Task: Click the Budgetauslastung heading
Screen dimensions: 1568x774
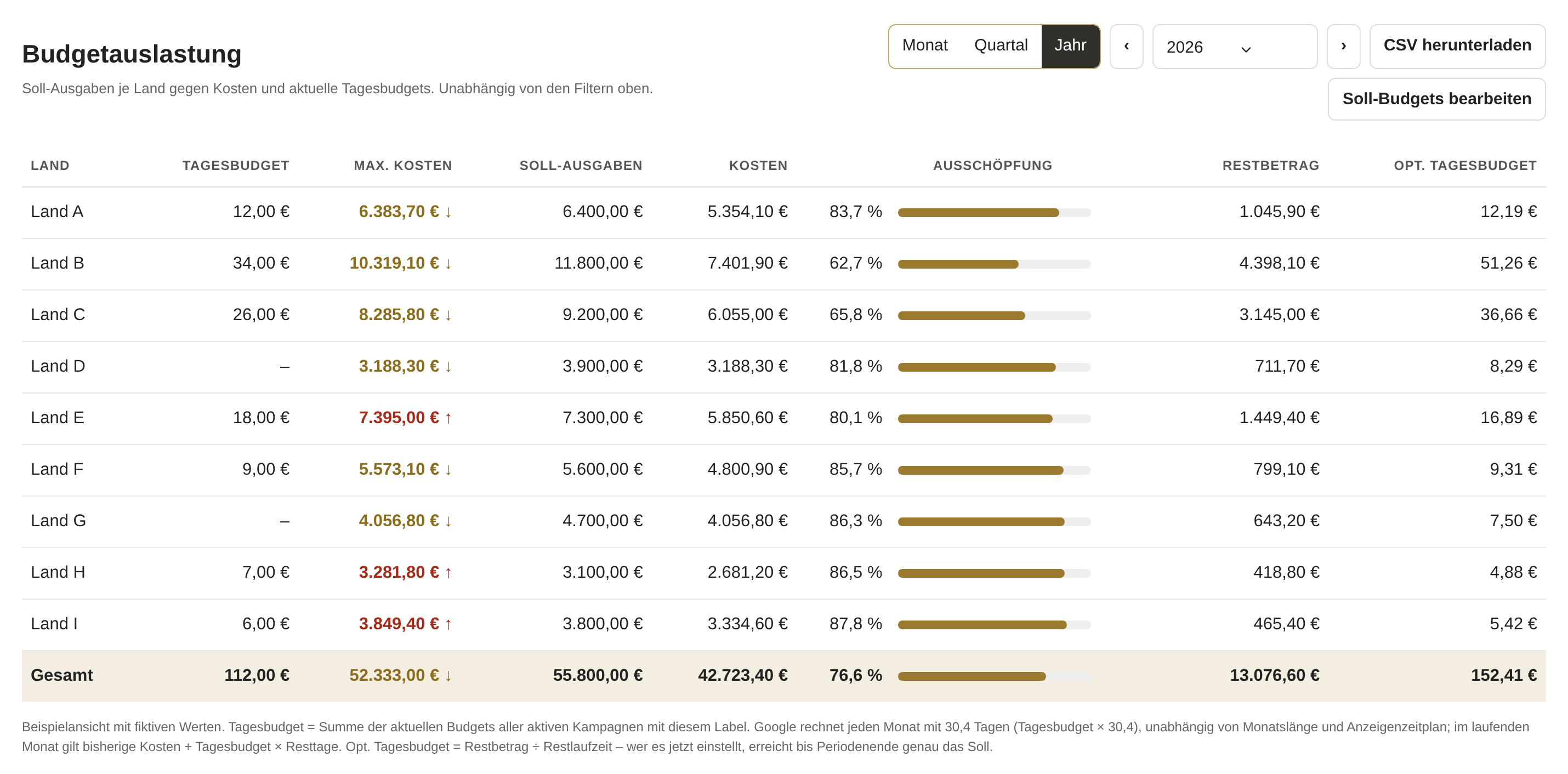Action: point(132,54)
